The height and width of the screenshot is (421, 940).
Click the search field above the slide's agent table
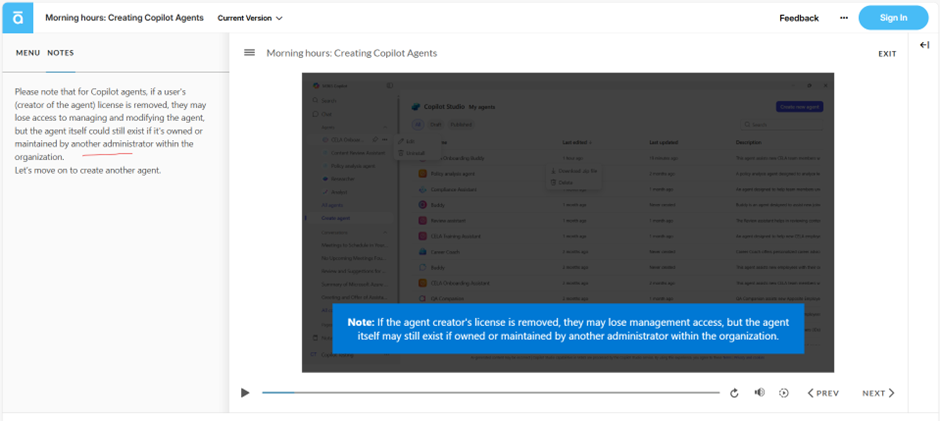pos(781,125)
